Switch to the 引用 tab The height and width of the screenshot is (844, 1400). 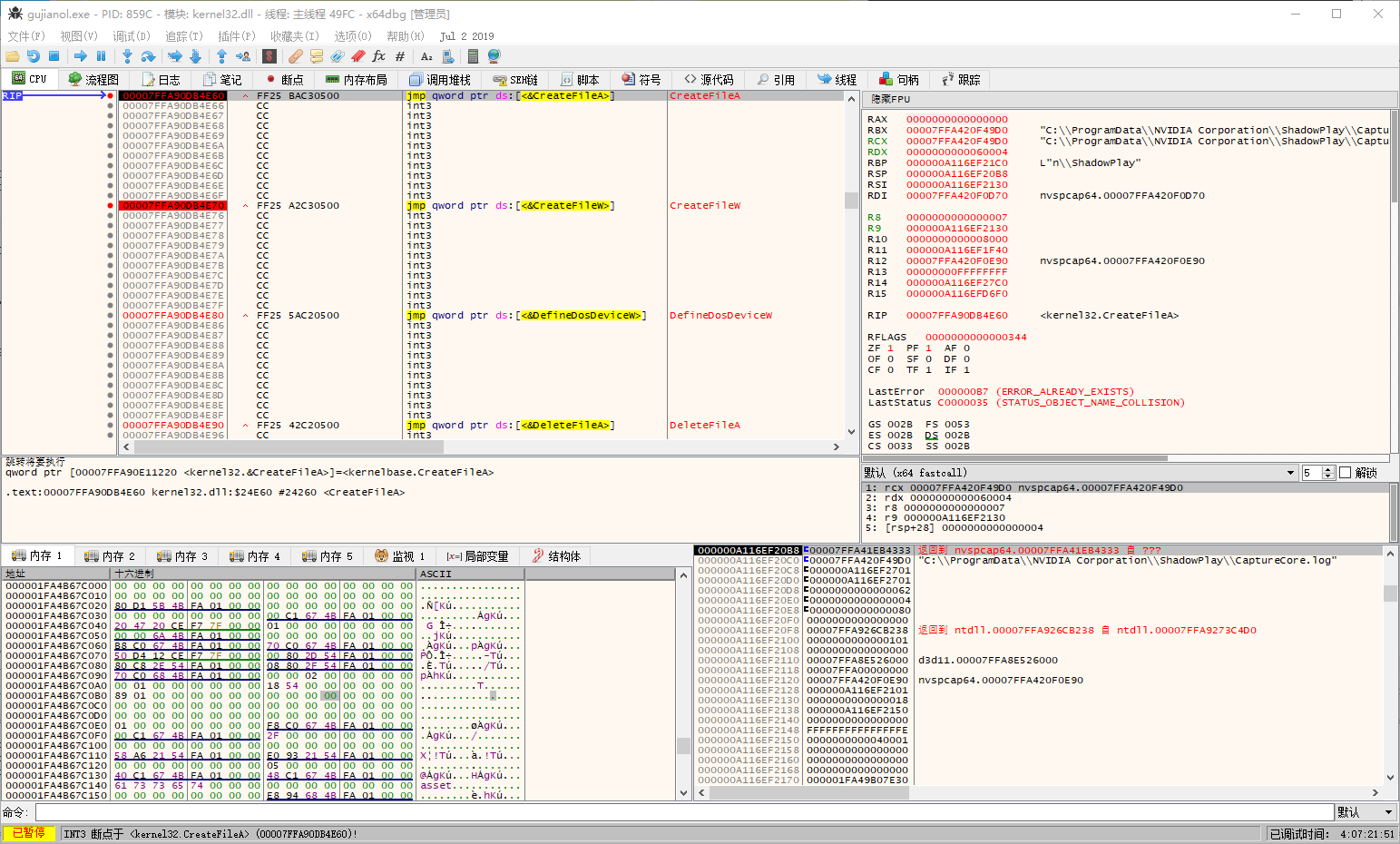[x=776, y=80]
